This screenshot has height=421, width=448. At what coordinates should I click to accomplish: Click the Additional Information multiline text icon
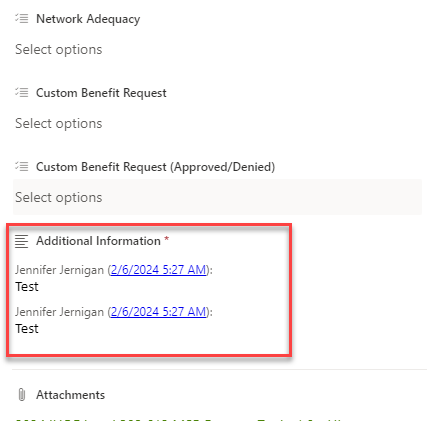tap(22, 241)
